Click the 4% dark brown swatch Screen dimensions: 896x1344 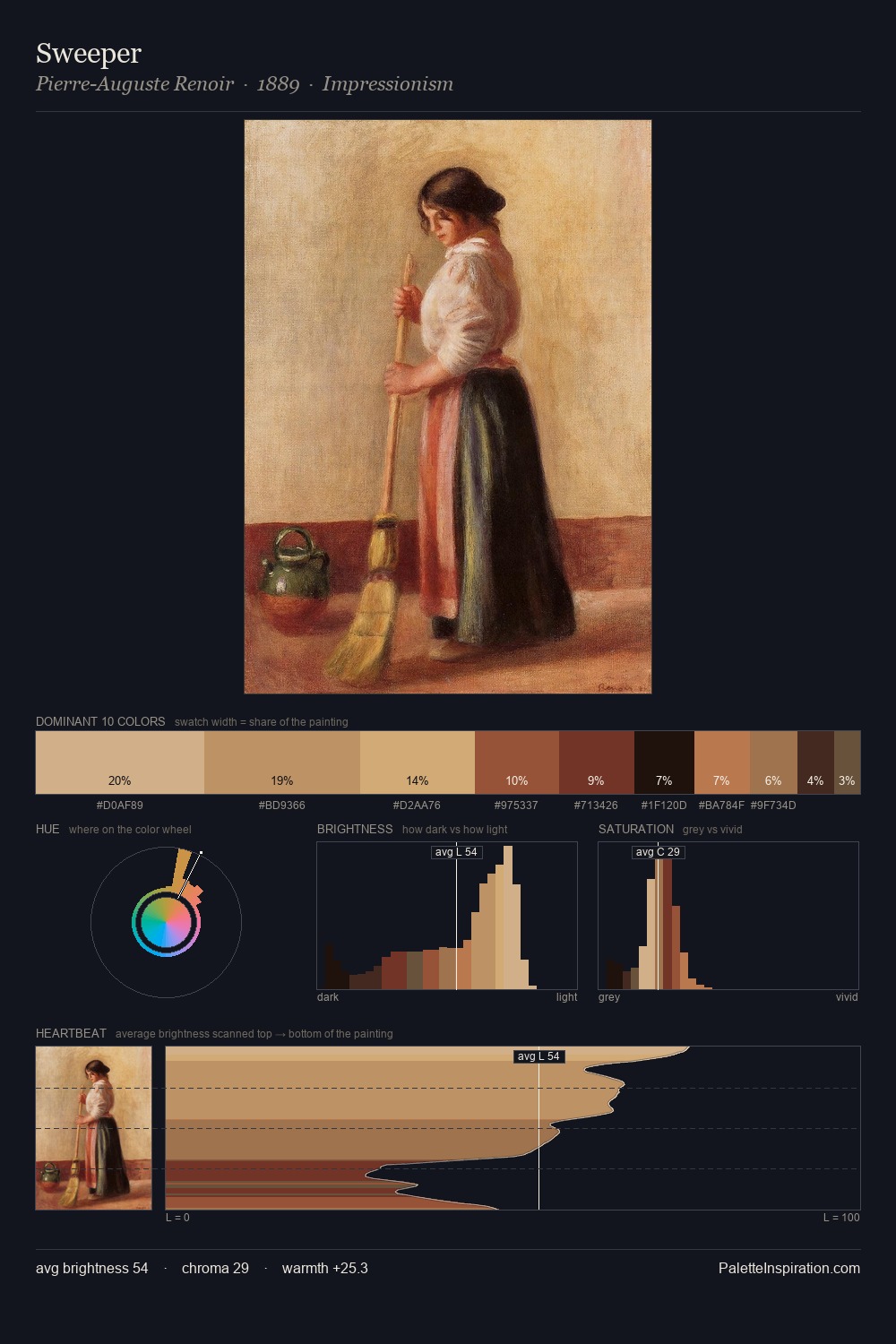pos(815,762)
